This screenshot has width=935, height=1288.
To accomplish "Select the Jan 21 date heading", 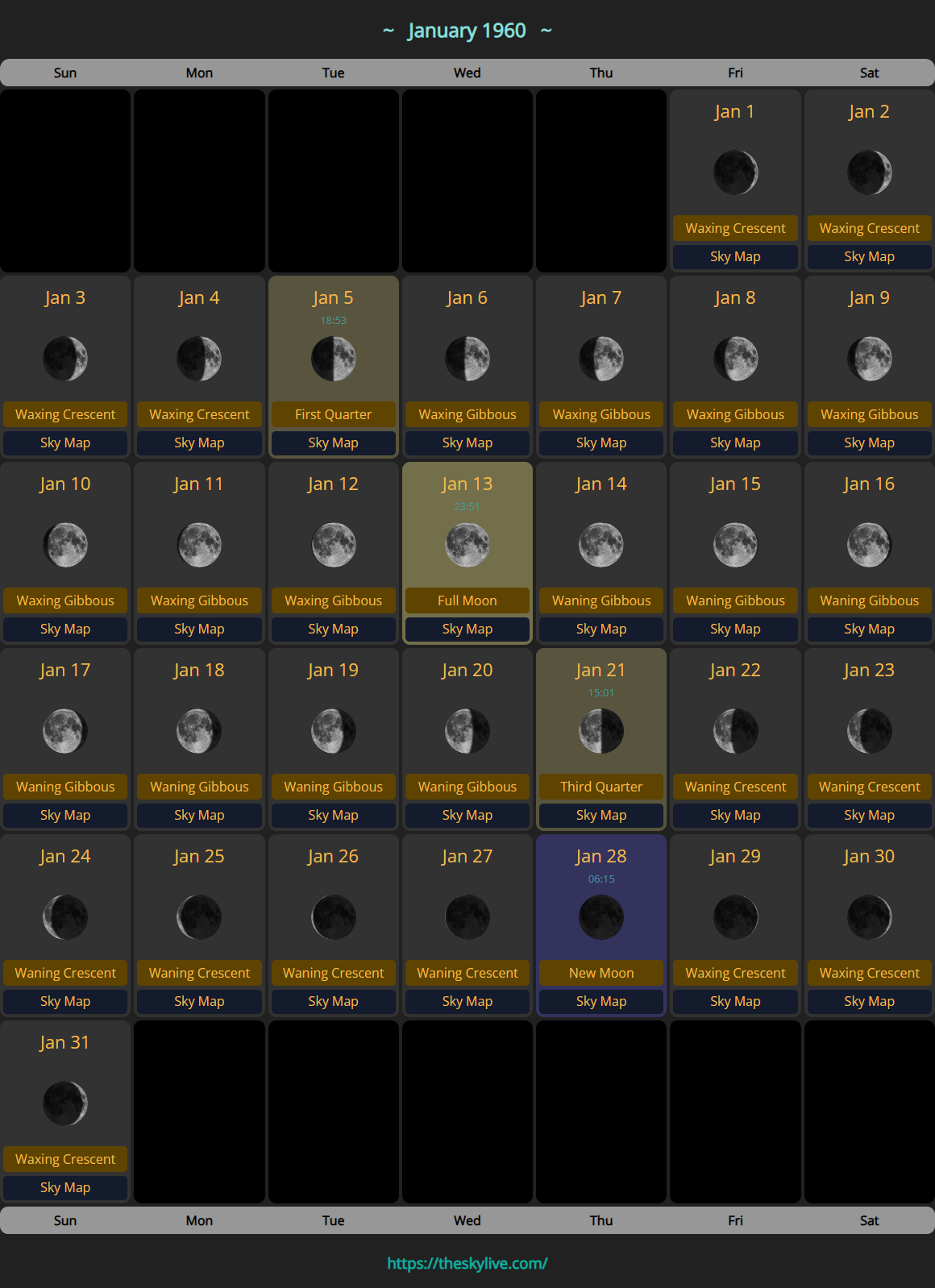I will tap(600, 671).
